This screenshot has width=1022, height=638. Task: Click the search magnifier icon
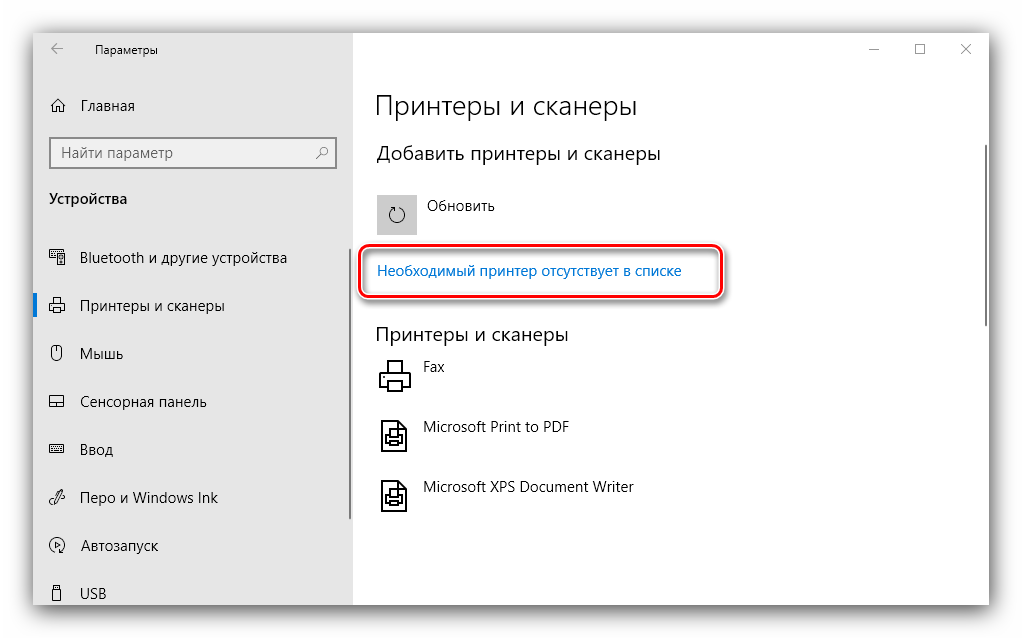click(322, 153)
